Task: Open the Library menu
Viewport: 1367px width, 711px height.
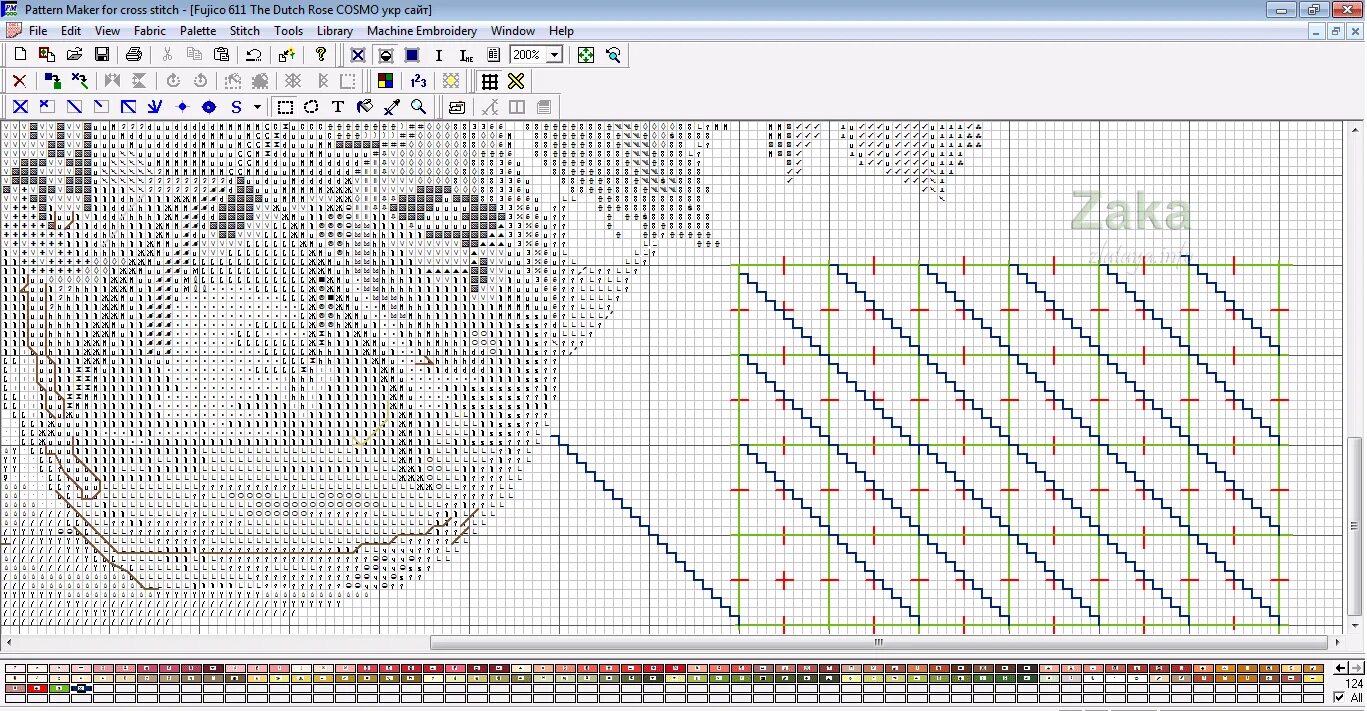Action: pos(335,31)
